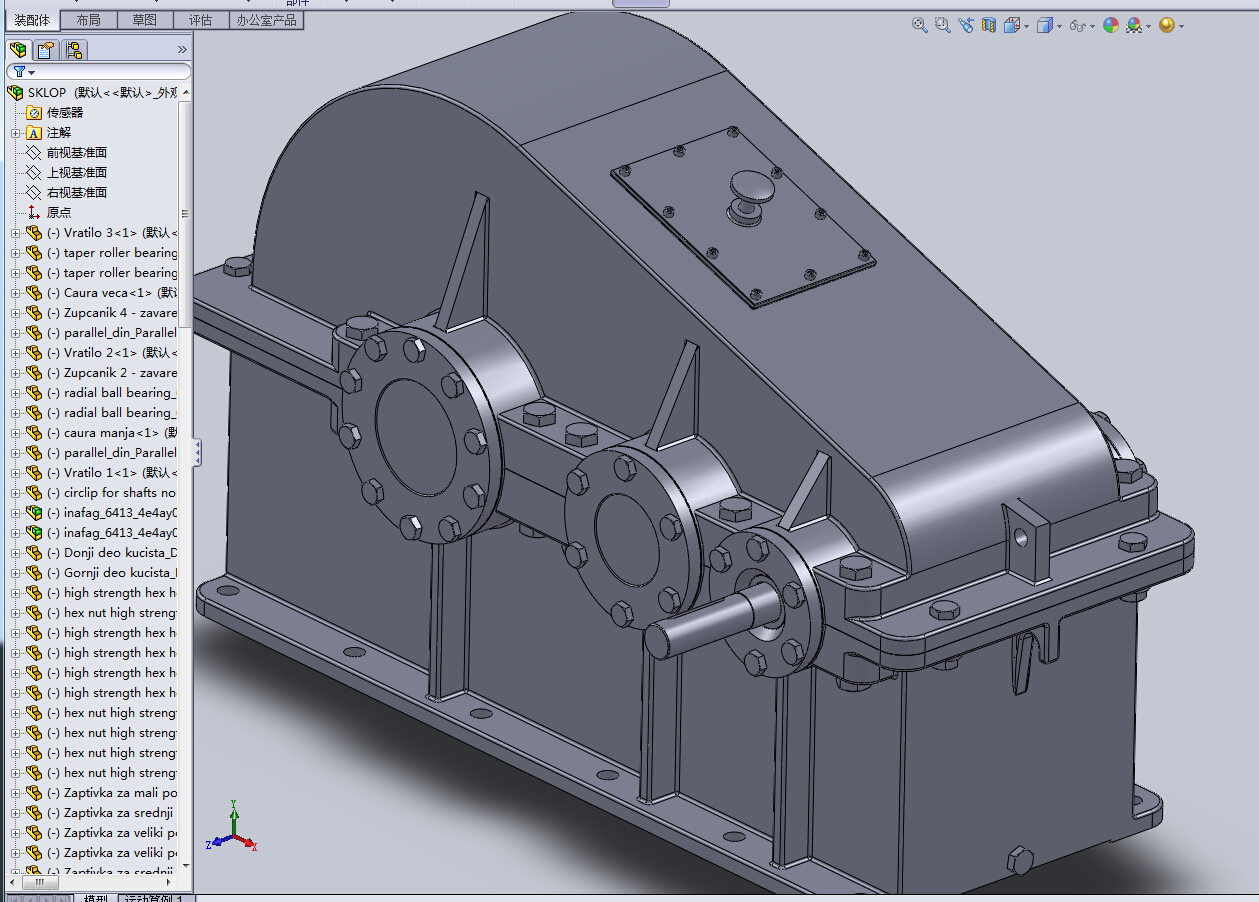The width and height of the screenshot is (1259, 902).
Task: Click the View Orientation cube icon
Action: click(x=1012, y=25)
